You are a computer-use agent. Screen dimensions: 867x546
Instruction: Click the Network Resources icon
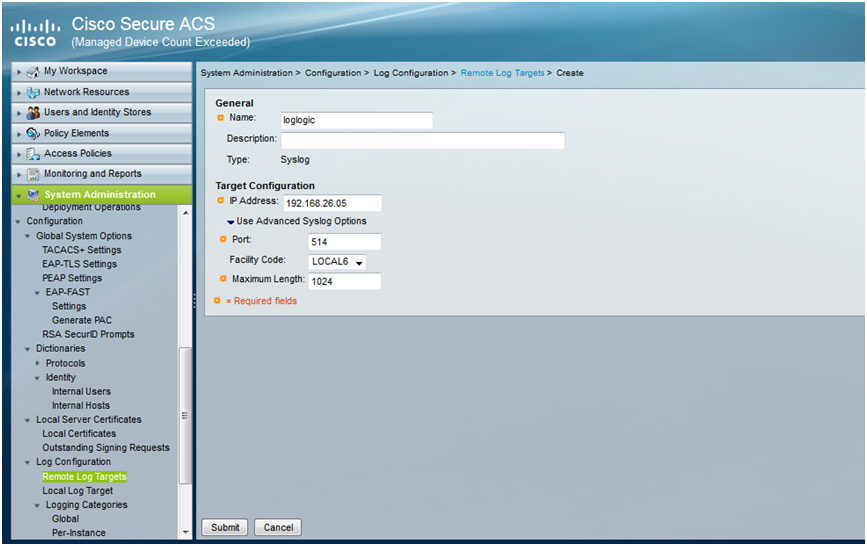(33, 92)
